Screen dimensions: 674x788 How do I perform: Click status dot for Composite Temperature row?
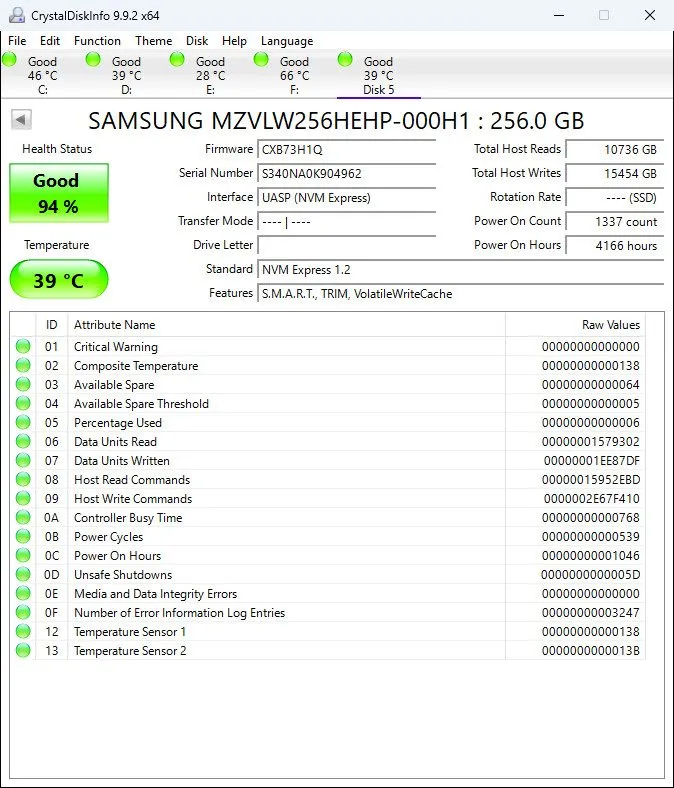click(x=23, y=365)
